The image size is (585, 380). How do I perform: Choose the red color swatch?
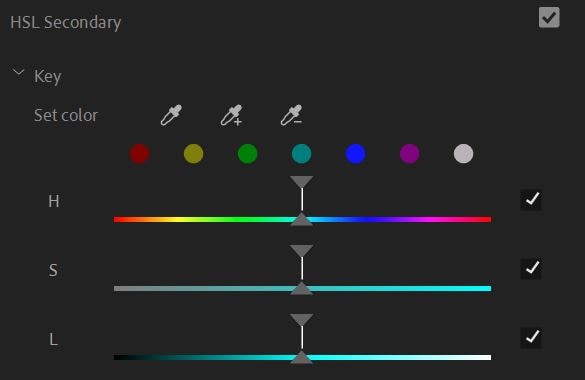140,154
